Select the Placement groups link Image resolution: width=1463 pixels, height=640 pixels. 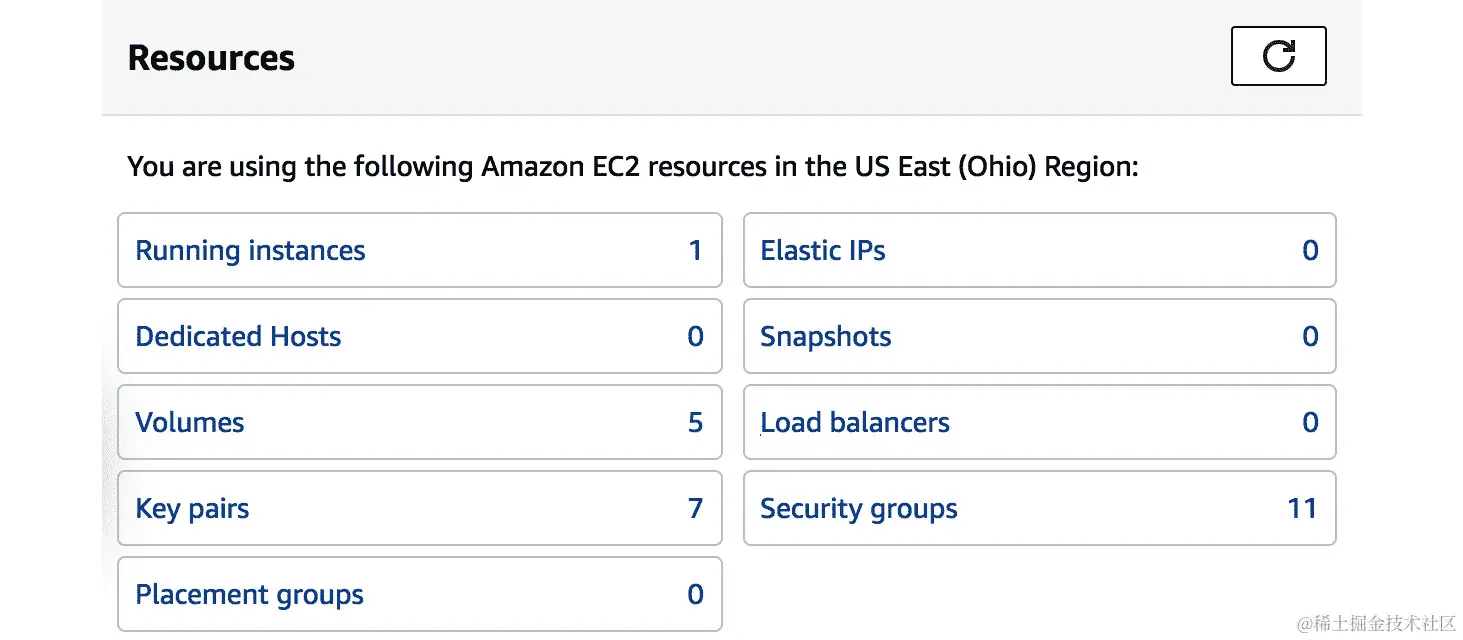tap(249, 595)
